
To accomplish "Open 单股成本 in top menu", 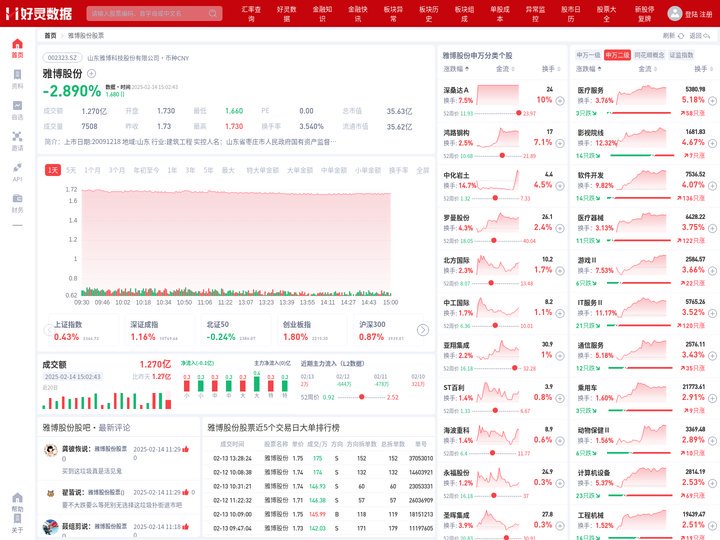I will [500, 14].
